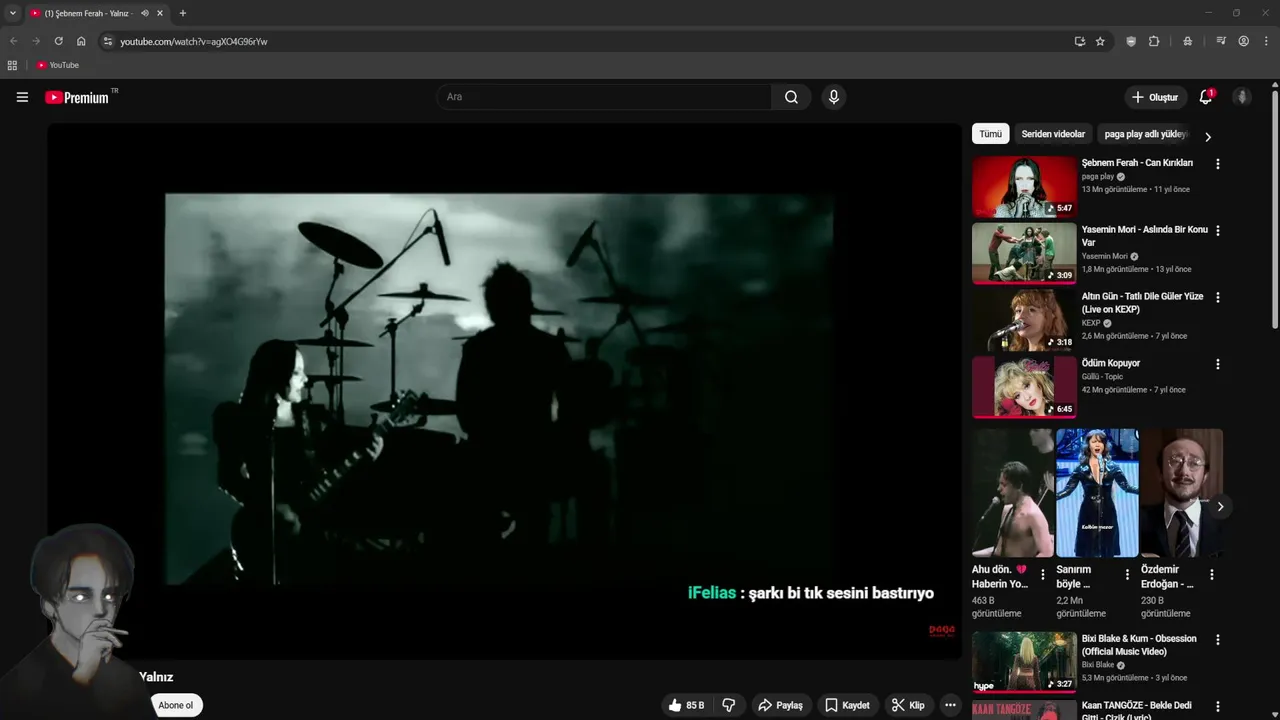Viewport: 1280px width, 720px height.
Task: Click the Oluştur create button
Action: click(x=1155, y=97)
